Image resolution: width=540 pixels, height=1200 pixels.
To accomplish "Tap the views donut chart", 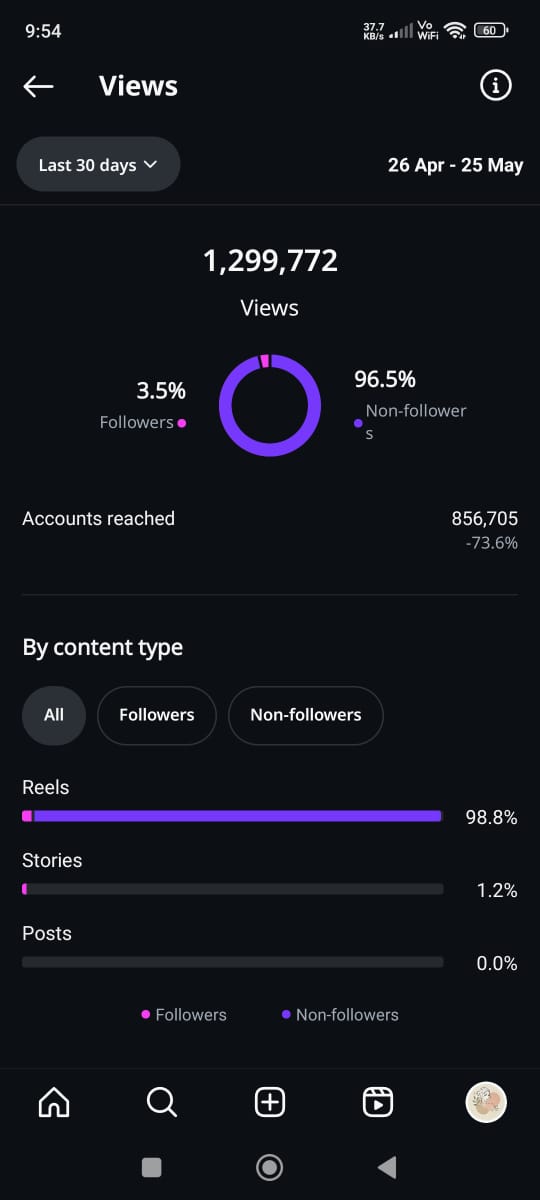I will 270,405.
